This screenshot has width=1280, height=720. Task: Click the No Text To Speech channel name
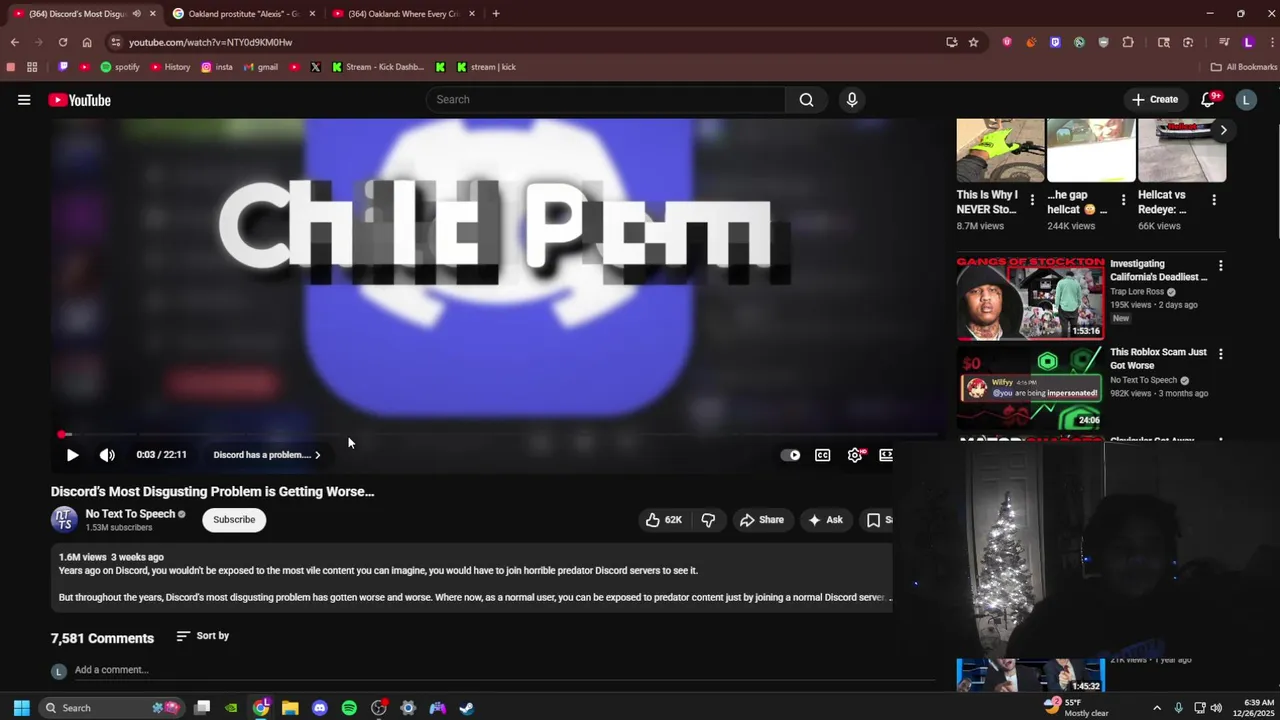click(130, 514)
